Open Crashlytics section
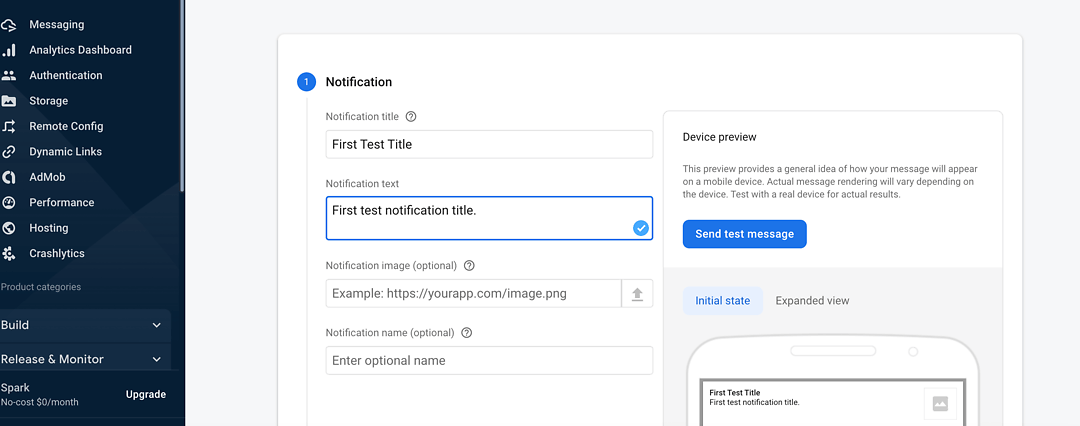Viewport: 1080px width, 426px height. click(x=56, y=254)
